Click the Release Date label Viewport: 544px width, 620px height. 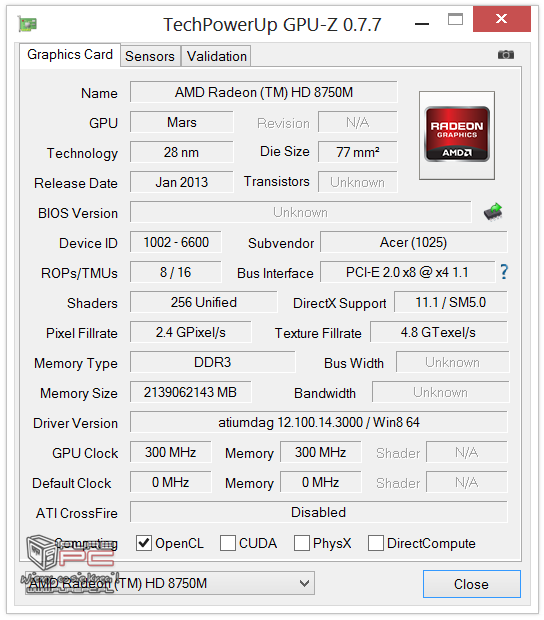click(x=76, y=183)
